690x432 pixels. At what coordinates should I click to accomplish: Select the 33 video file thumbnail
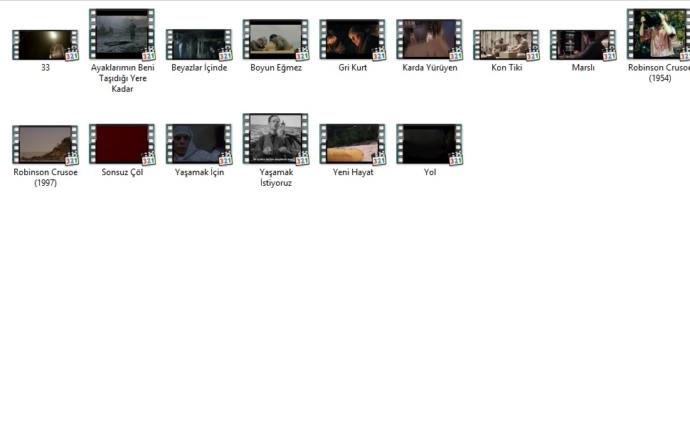tap(45, 45)
